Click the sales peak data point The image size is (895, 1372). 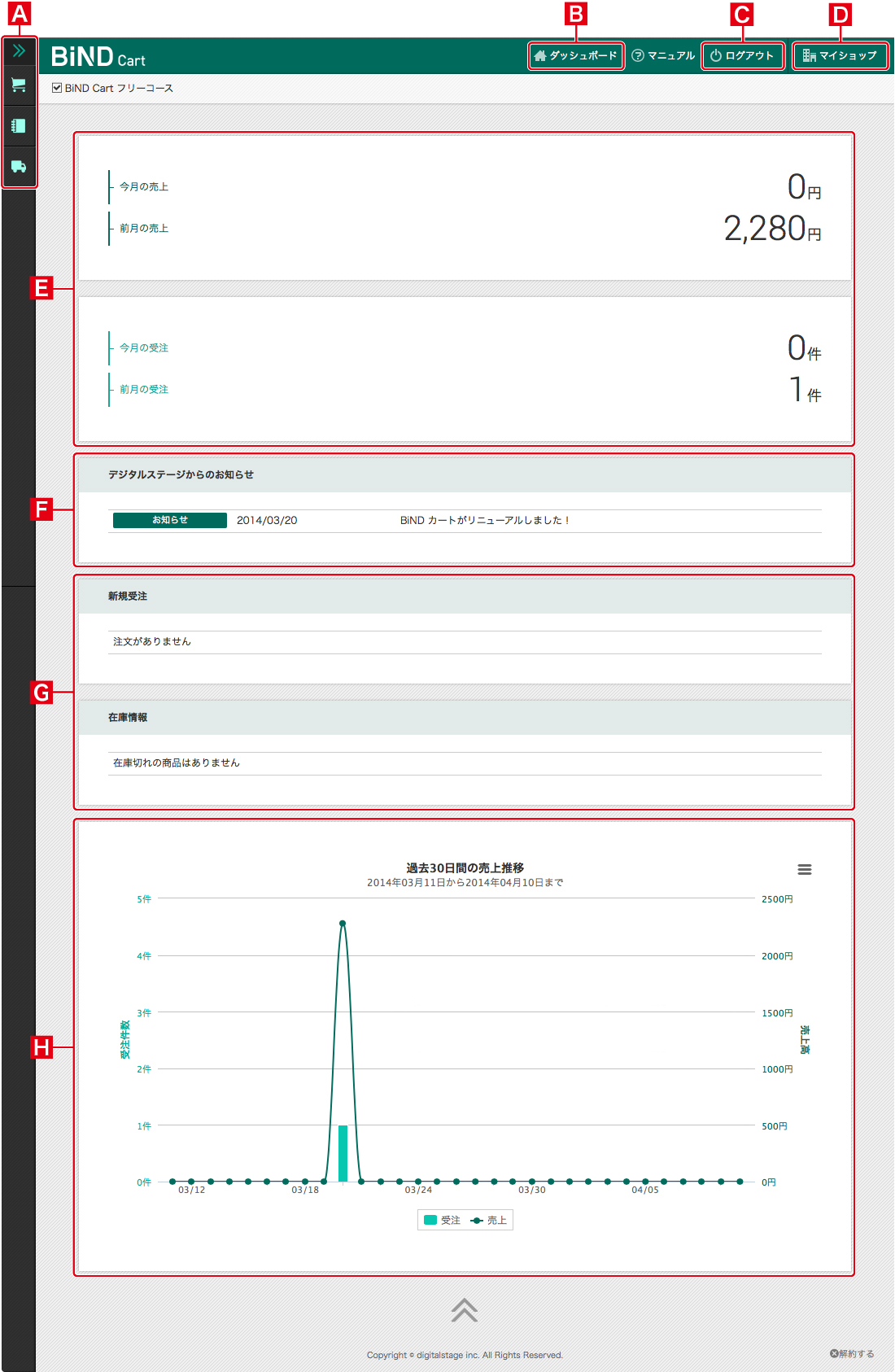(343, 923)
